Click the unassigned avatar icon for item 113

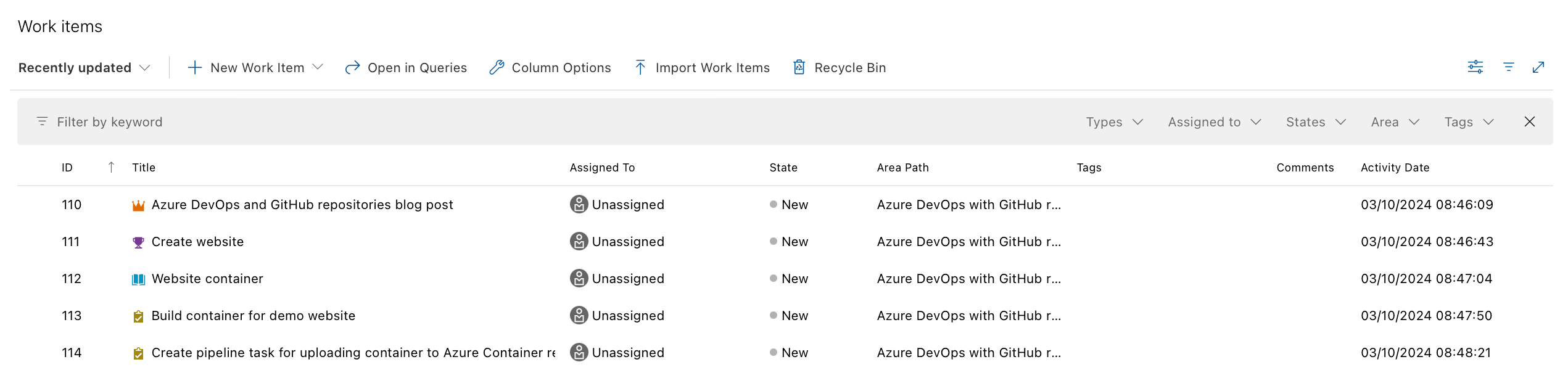tap(579, 316)
